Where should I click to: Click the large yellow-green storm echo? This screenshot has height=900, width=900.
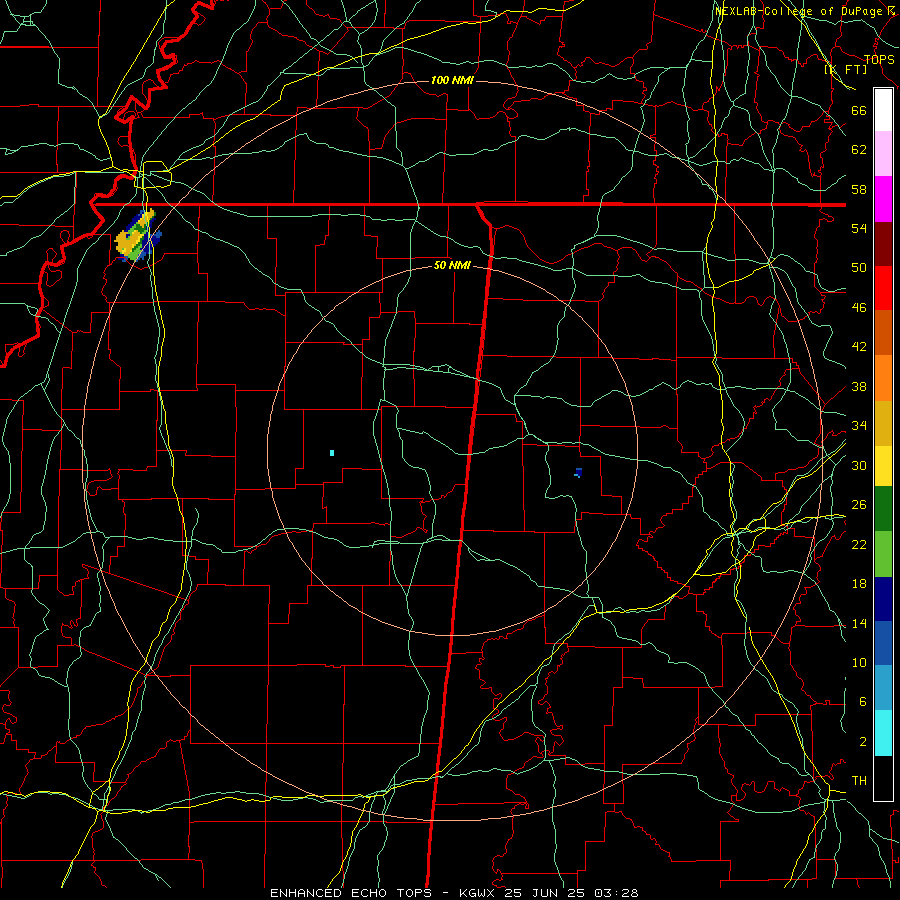coord(137,236)
